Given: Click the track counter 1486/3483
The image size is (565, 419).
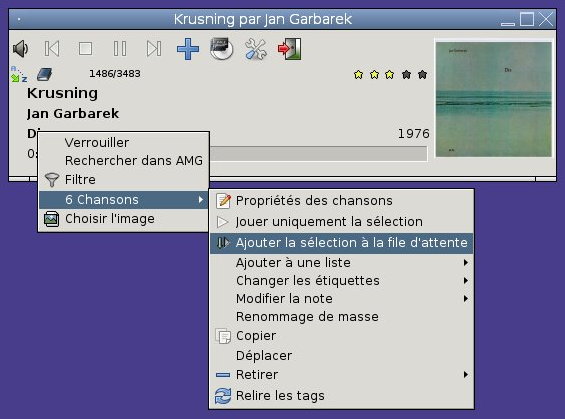Looking at the screenshot, I should (115, 73).
